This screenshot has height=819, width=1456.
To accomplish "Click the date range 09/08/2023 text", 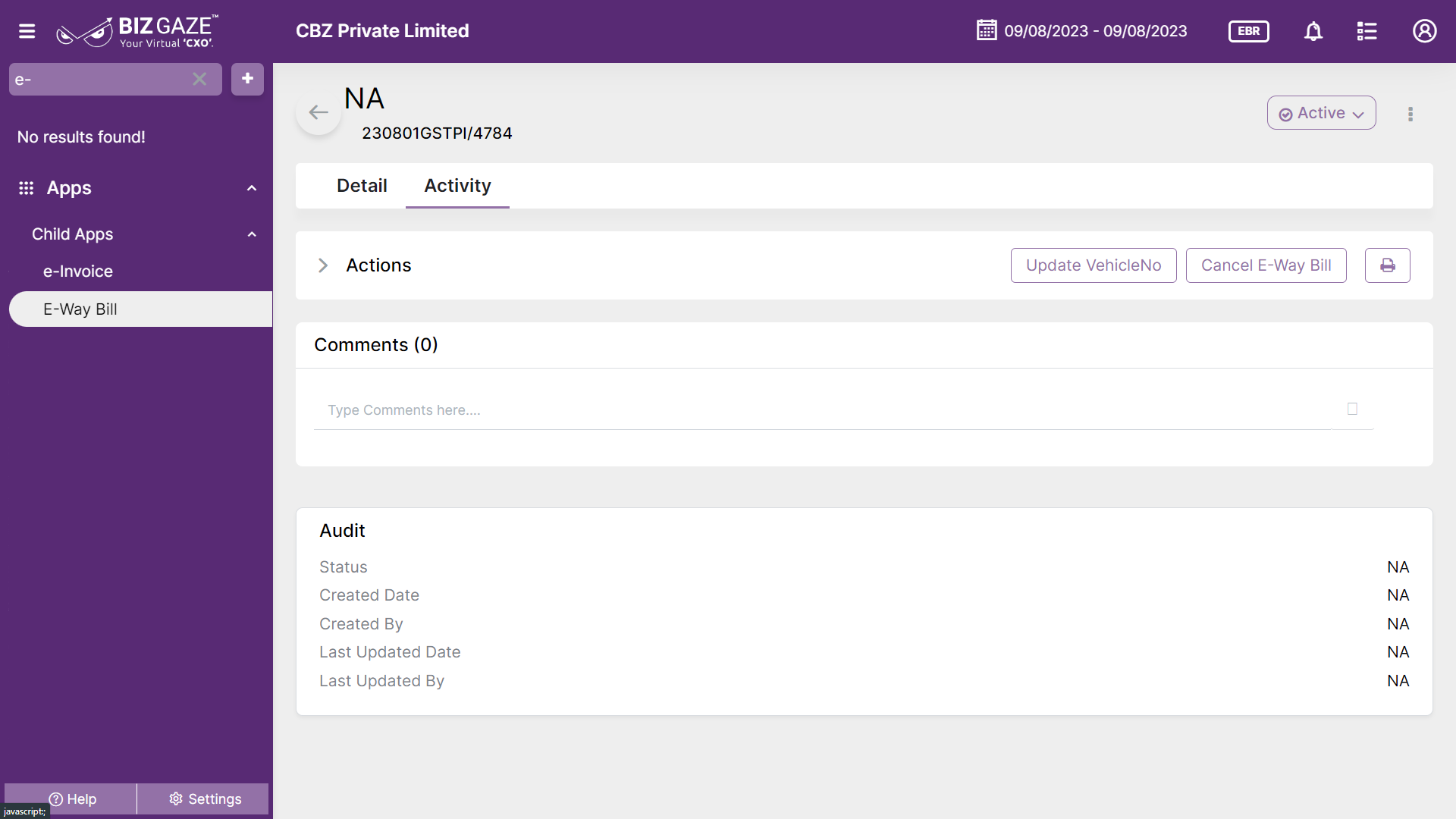I will point(1096,31).
